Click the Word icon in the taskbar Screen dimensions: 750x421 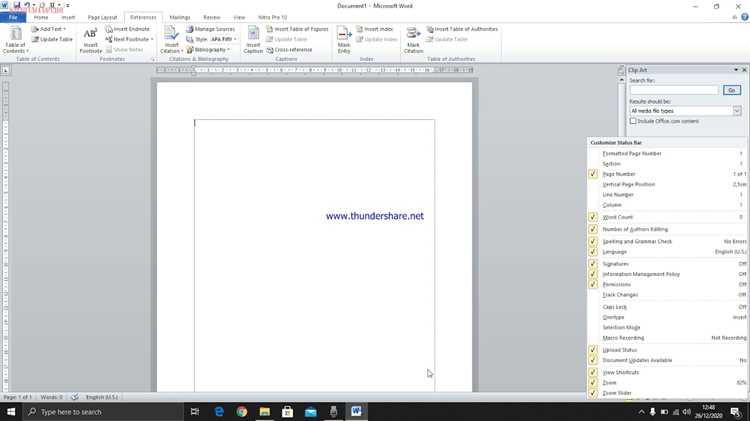tap(356, 411)
